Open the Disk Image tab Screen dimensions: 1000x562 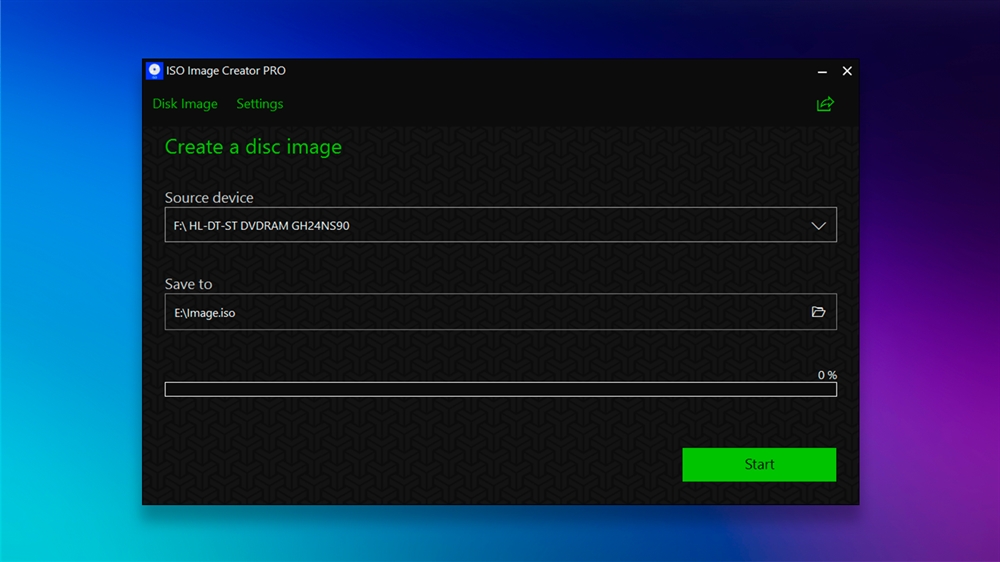coord(185,103)
